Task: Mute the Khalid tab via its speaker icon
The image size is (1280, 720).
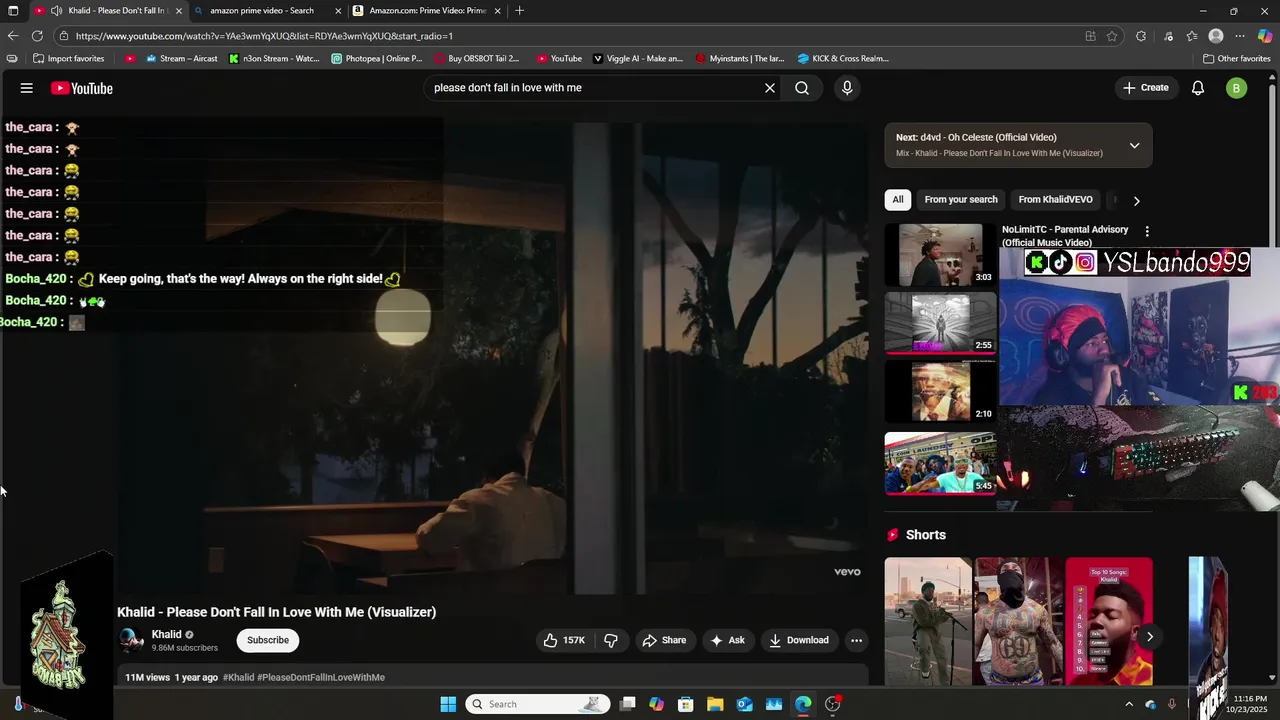Action: point(57,11)
